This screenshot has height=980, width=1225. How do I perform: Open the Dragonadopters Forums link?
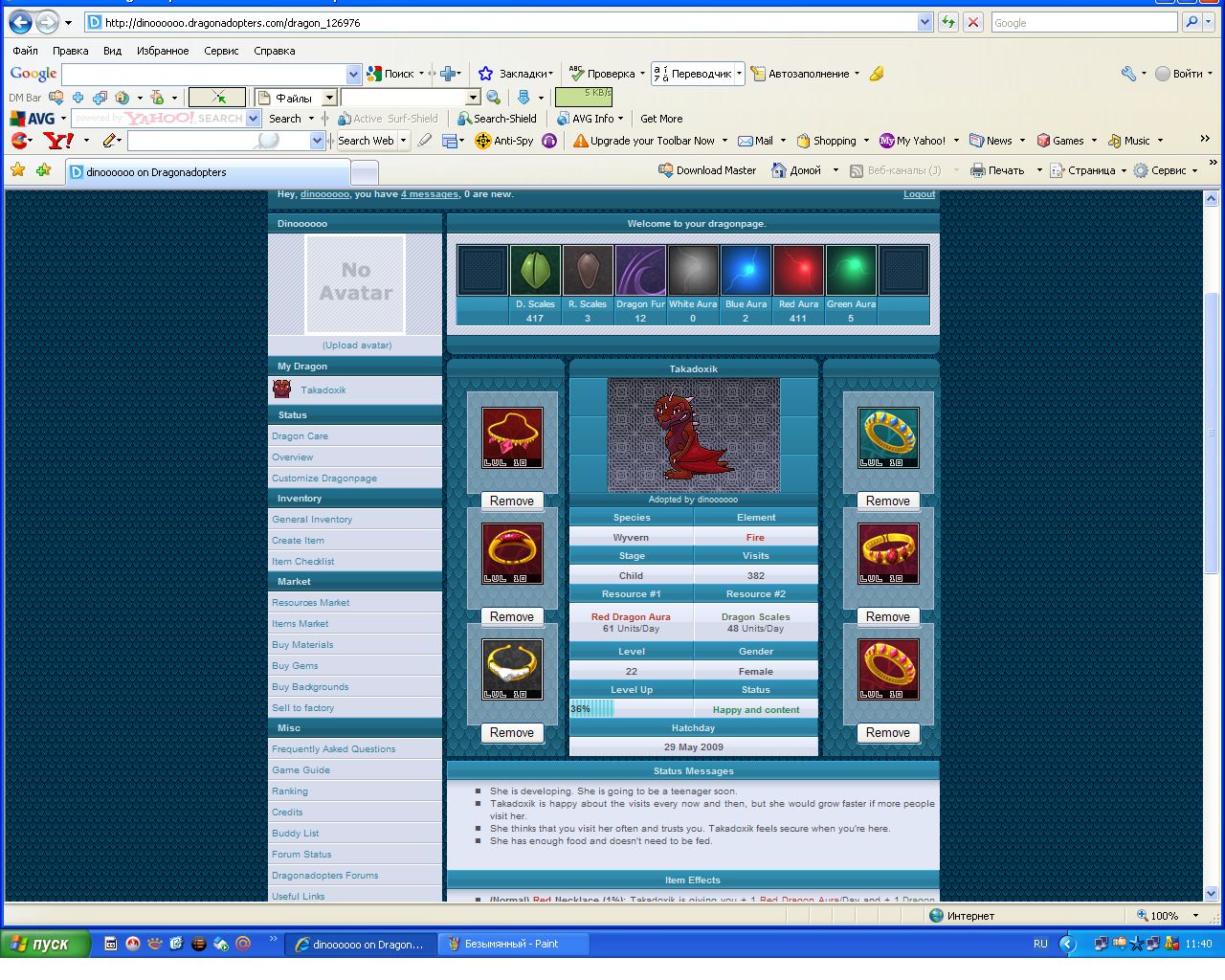324,876
